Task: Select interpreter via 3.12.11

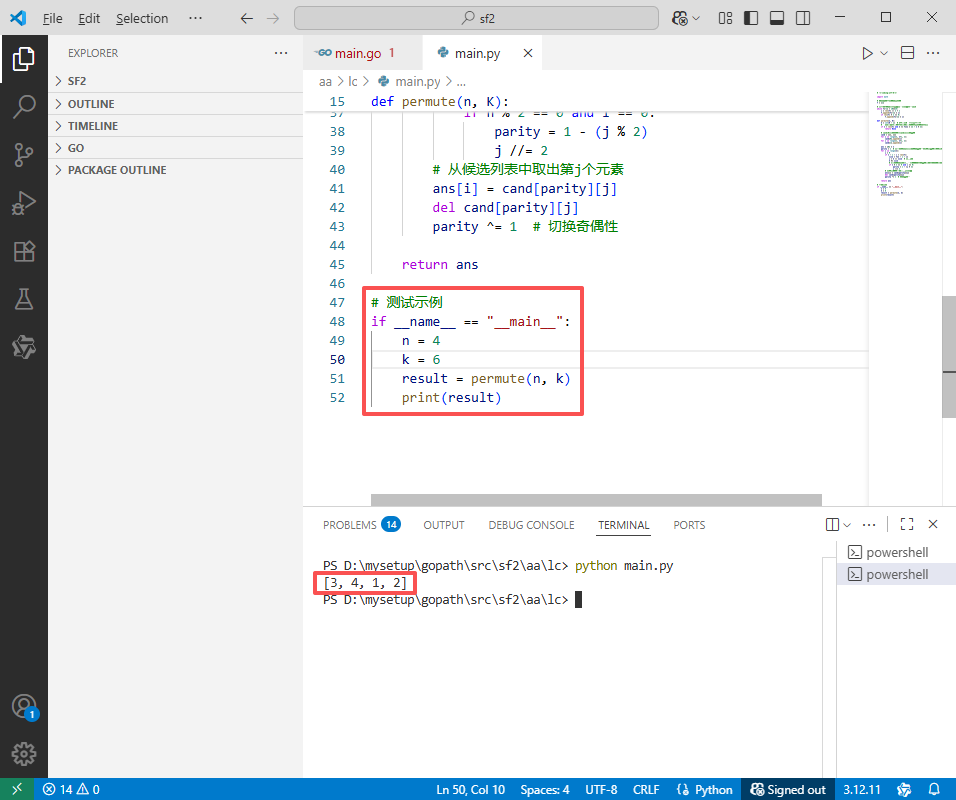Action: (861, 790)
